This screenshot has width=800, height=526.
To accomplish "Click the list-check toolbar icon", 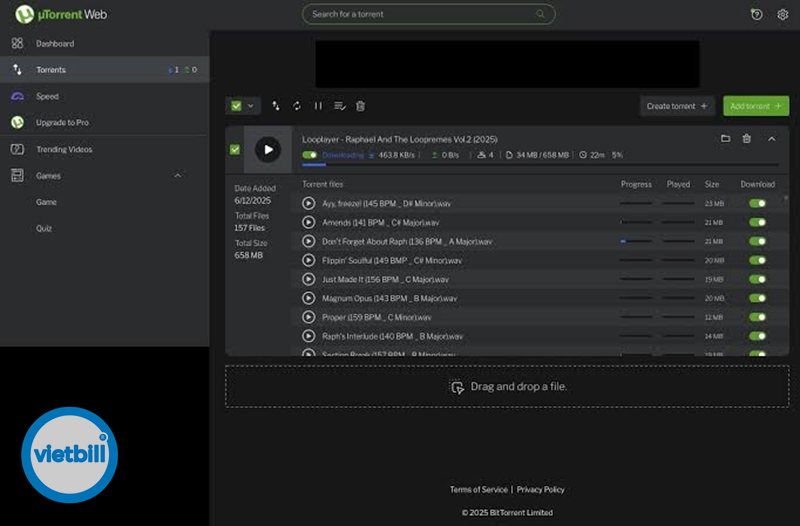I will (x=339, y=106).
